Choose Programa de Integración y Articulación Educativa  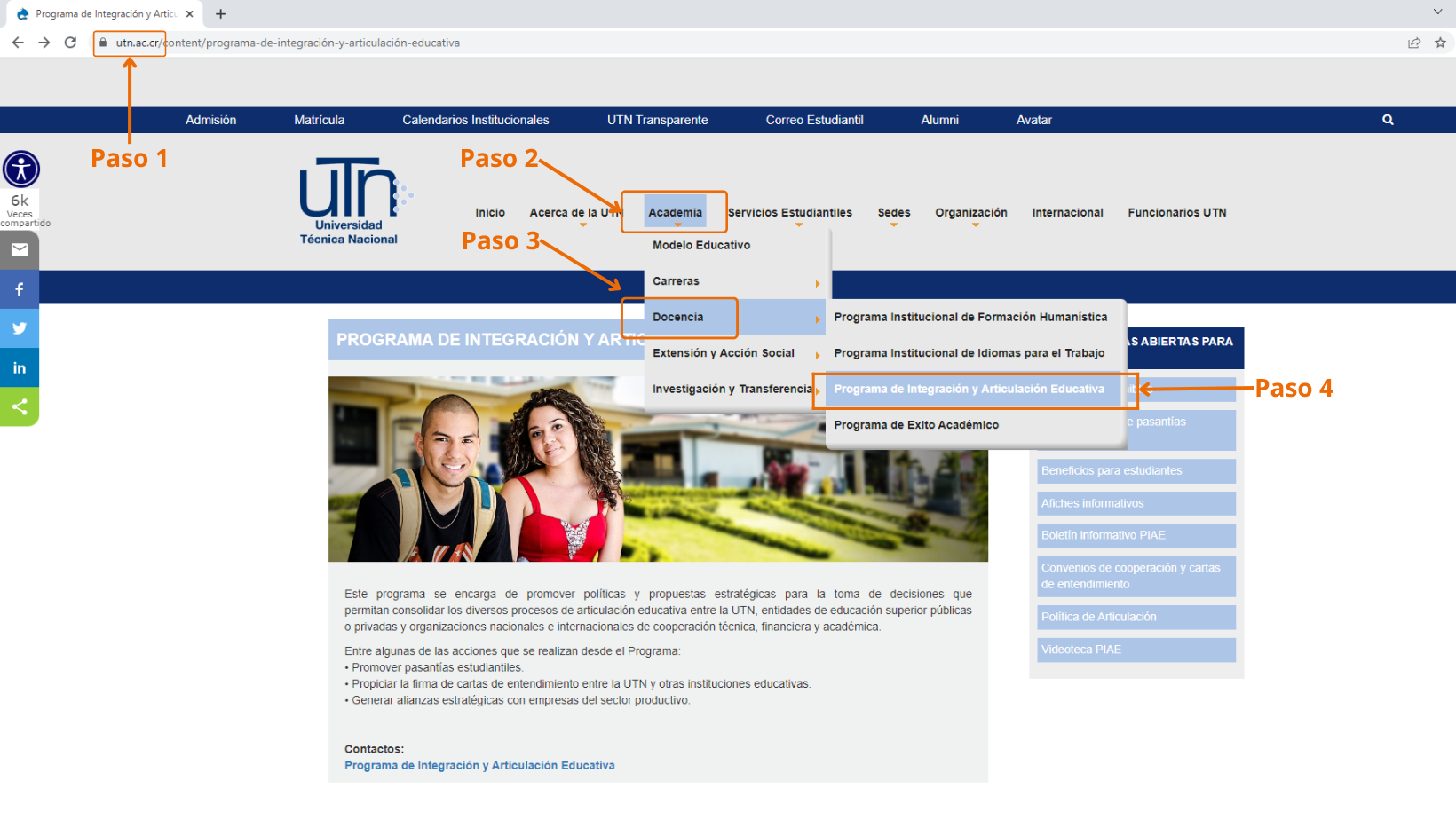pyautogui.click(x=969, y=390)
